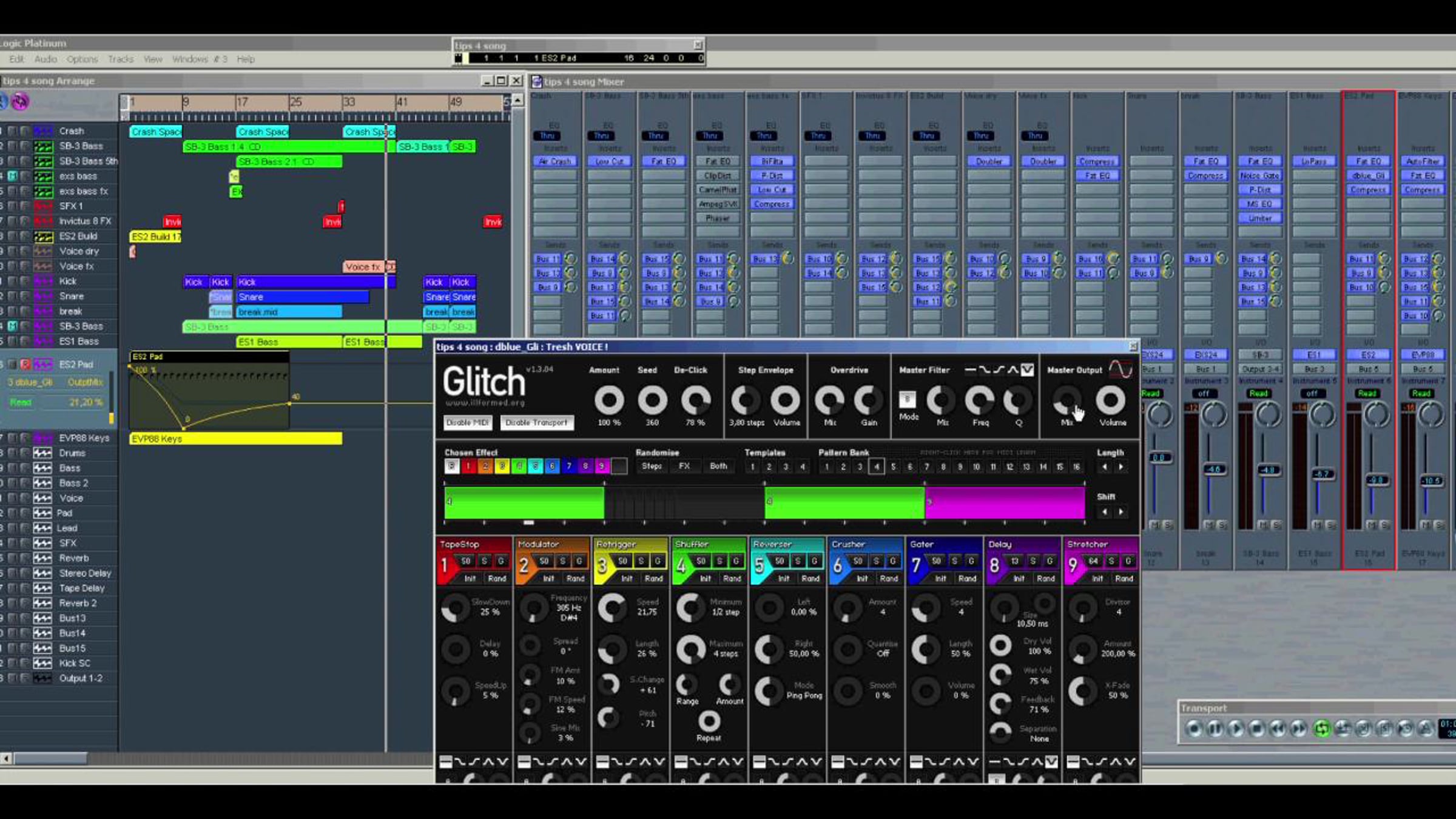Viewport: 1456px width, 819px height.
Task: Click Rand on the TapeStop effect
Action: 497,578
